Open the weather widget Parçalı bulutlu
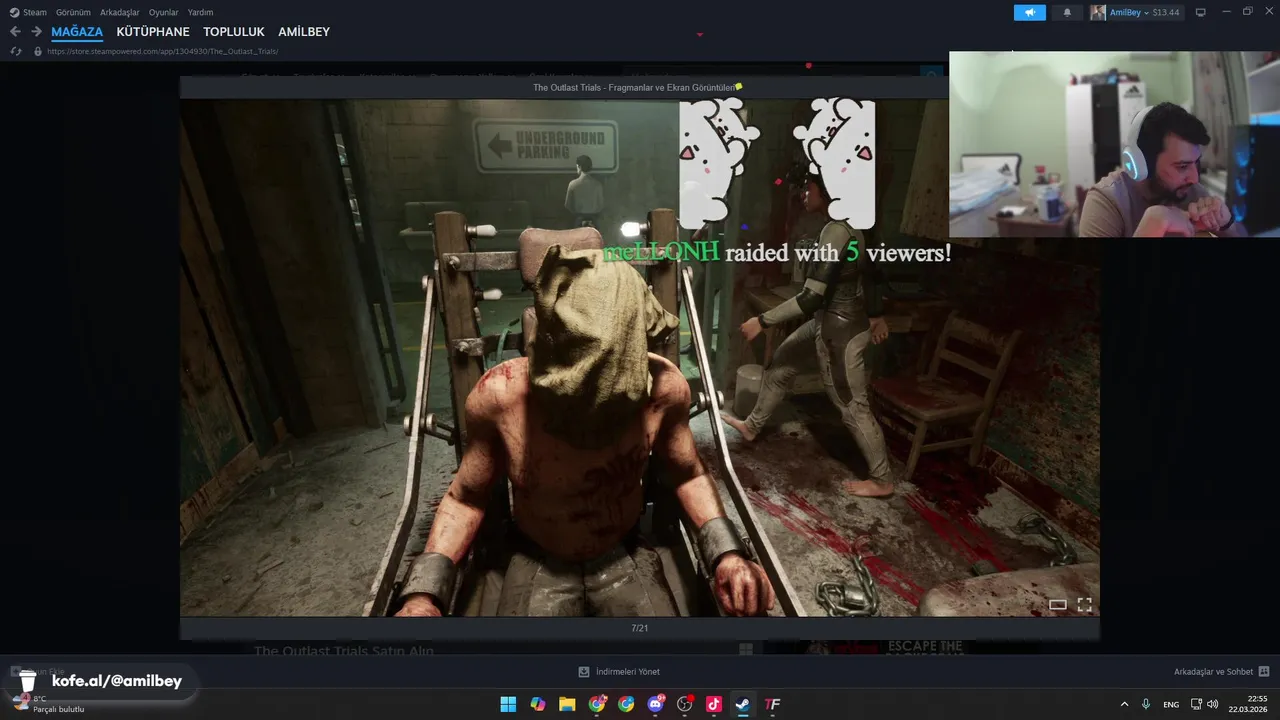The image size is (1280, 720). coord(48,704)
